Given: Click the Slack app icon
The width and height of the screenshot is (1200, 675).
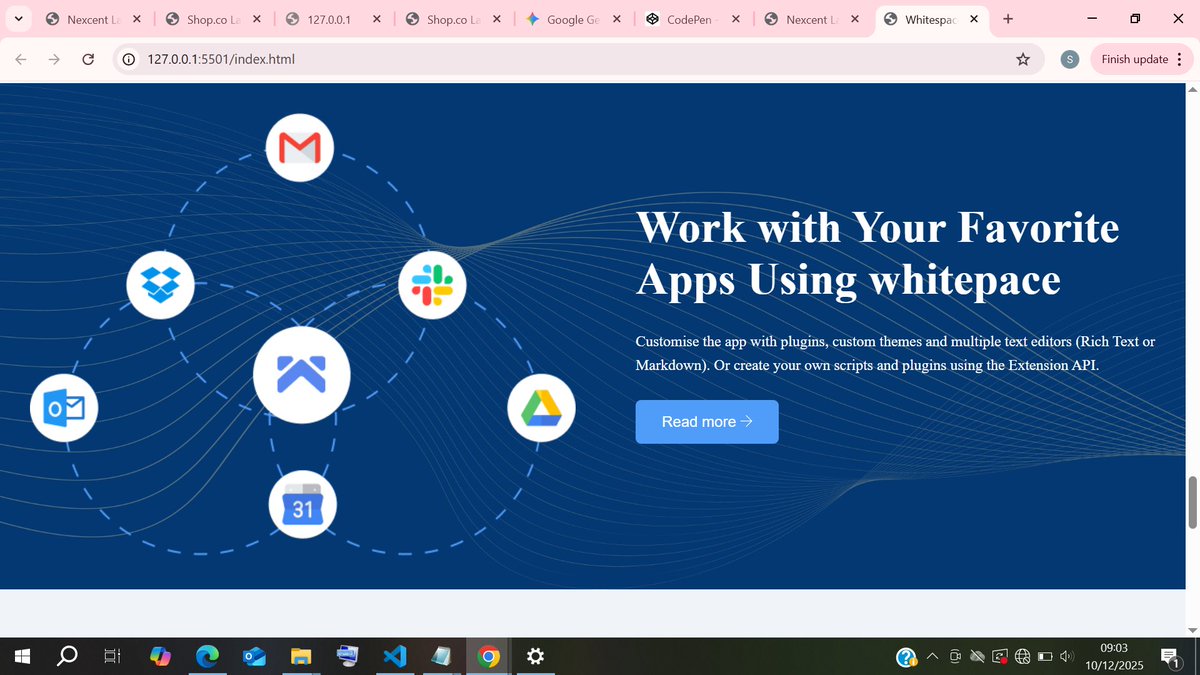Looking at the screenshot, I should click(432, 285).
